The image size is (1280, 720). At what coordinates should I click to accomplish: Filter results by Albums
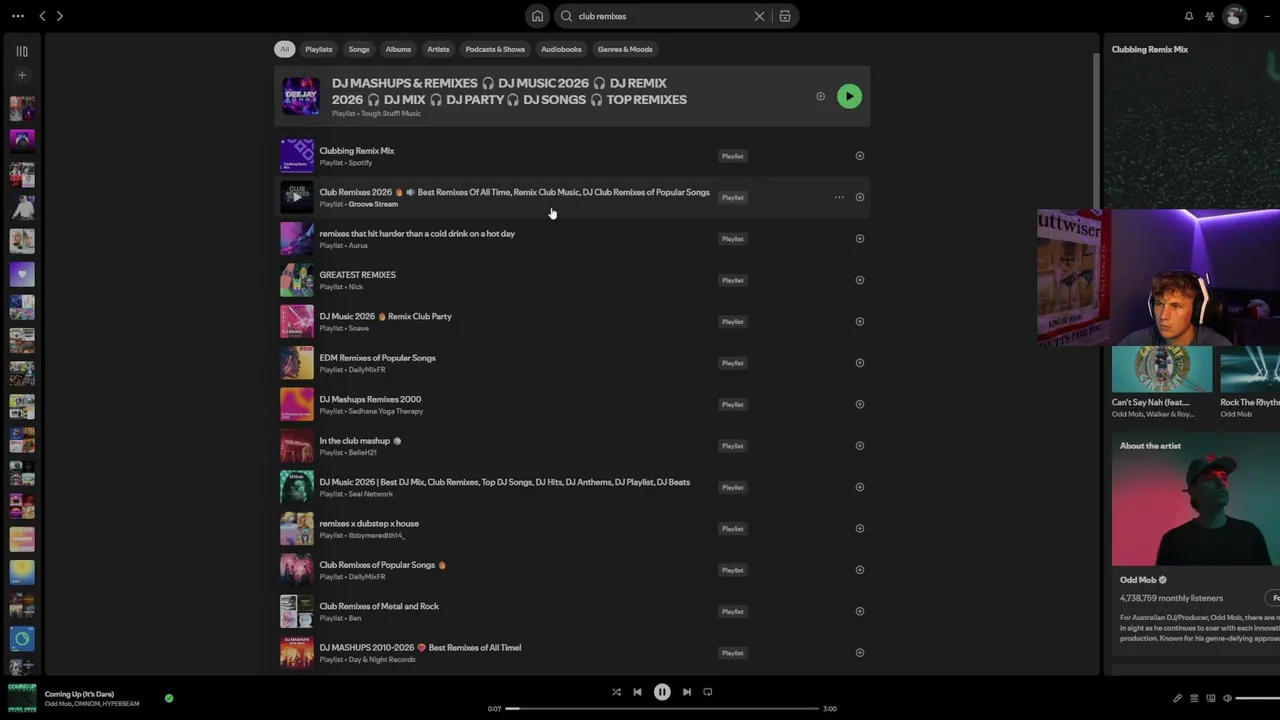(398, 49)
